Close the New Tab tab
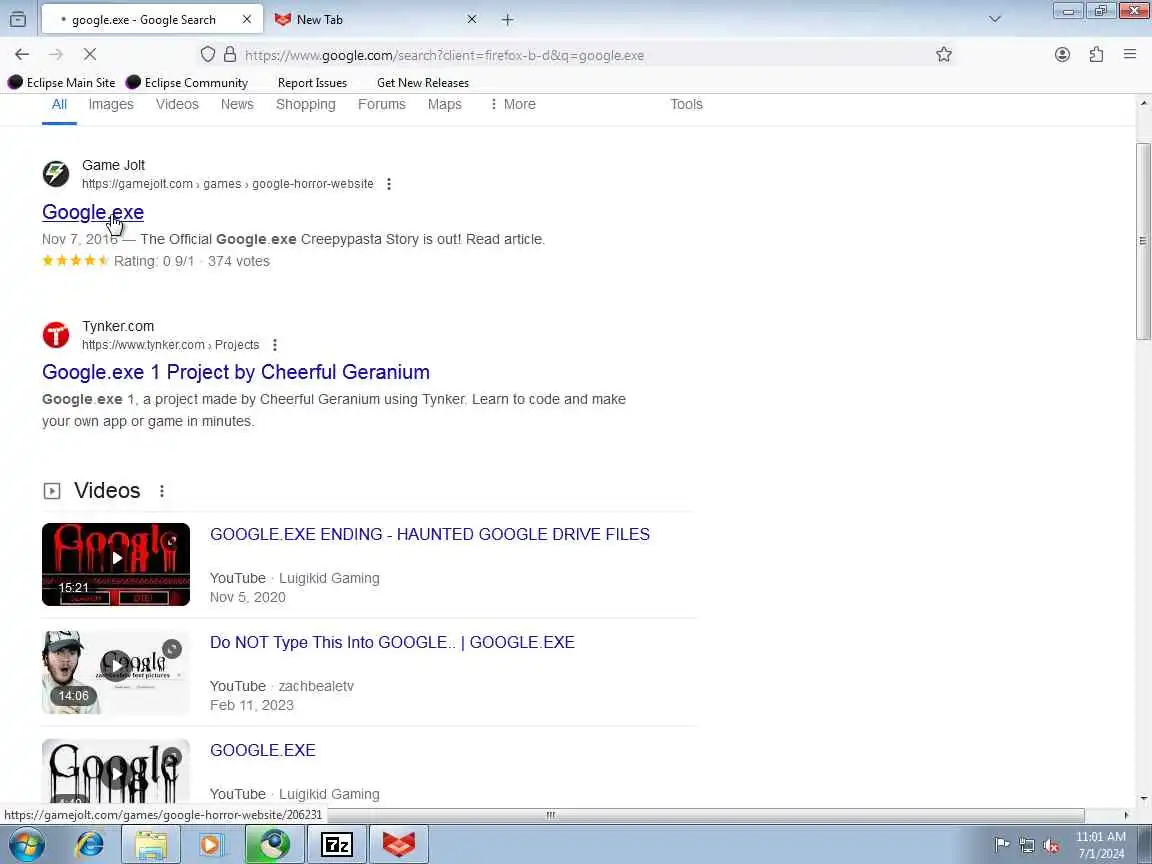Image resolution: width=1152 pixels, height=864 pixels. click(472, 19)
